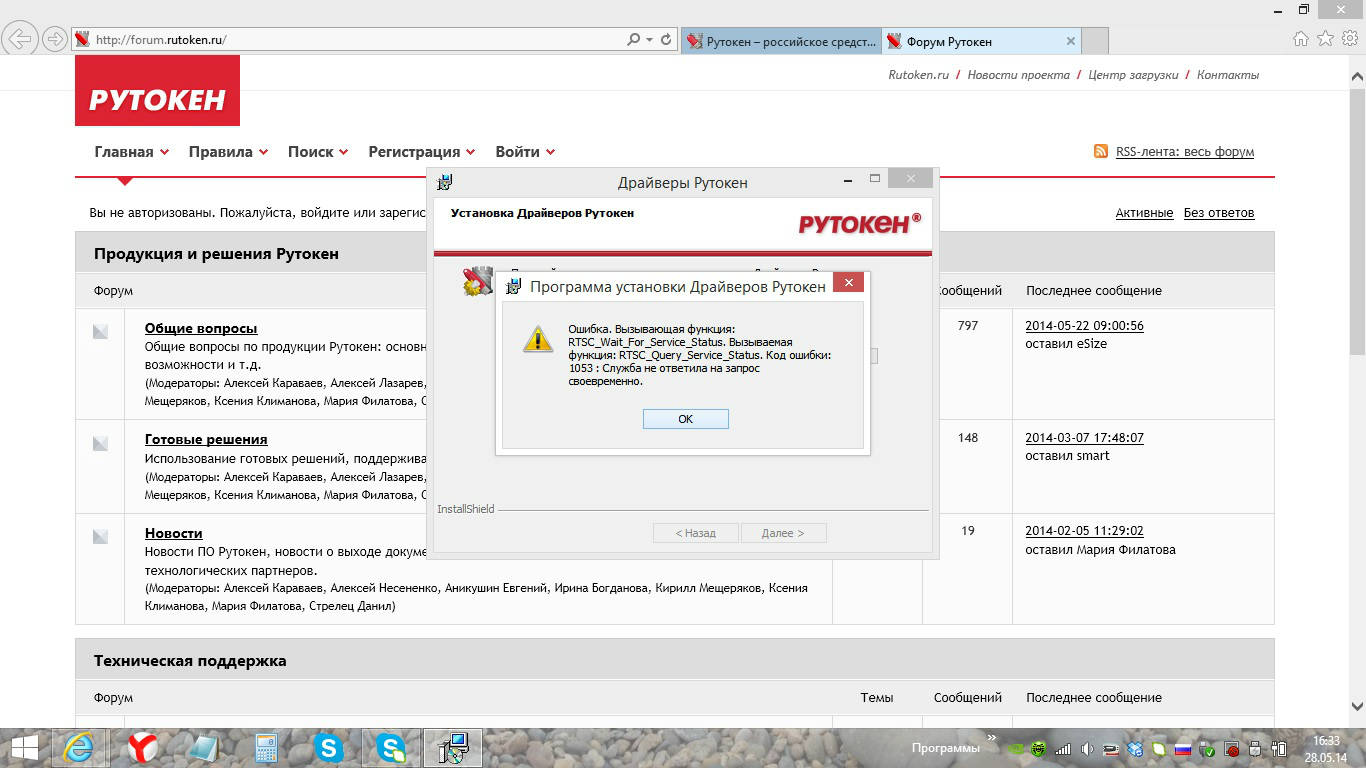Image resolution: width=1366 pixels, height=768 pixels.
Task: Click the page vertical scrollbar
Action: 1357,400
